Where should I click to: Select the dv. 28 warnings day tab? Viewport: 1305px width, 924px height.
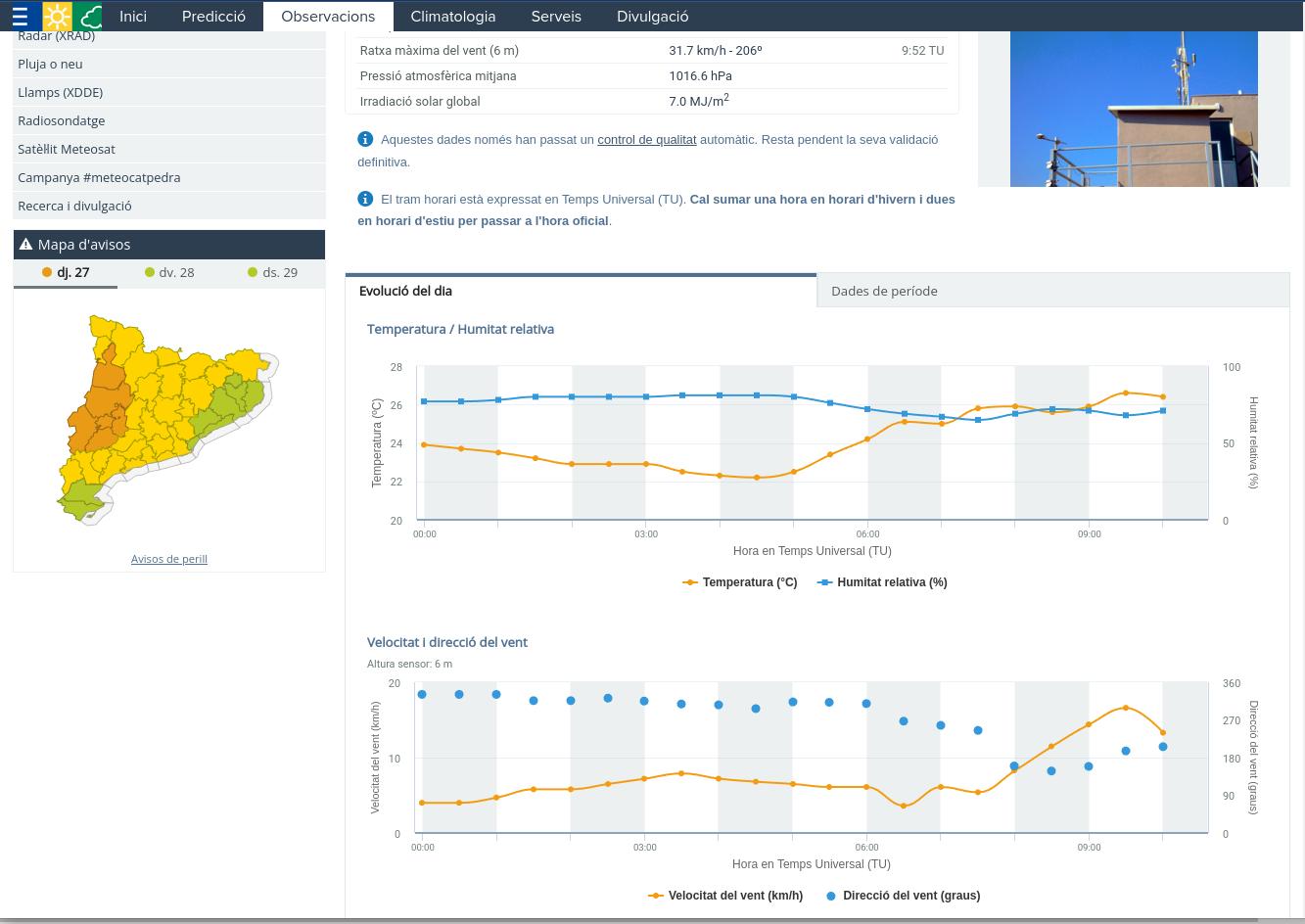pos(169,272)
